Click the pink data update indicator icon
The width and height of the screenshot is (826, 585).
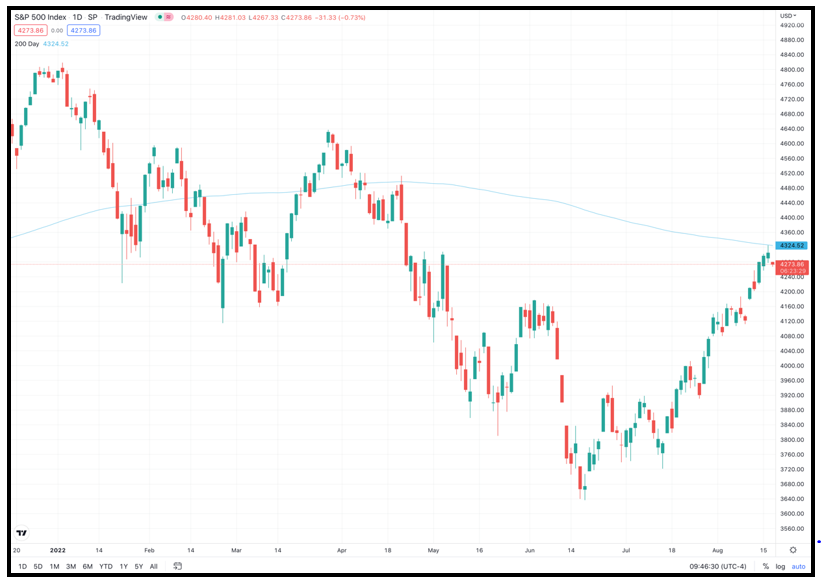click(168, 17)
